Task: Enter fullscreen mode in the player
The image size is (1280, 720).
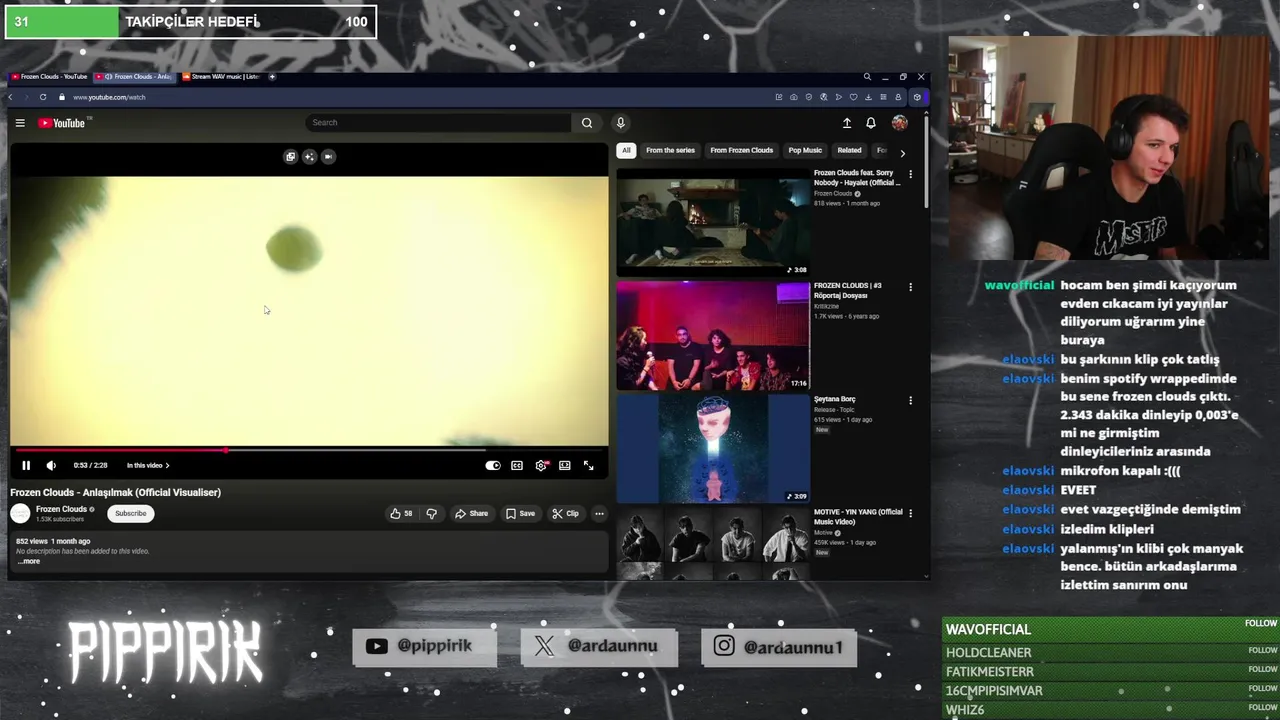Action: click(588, 465)
